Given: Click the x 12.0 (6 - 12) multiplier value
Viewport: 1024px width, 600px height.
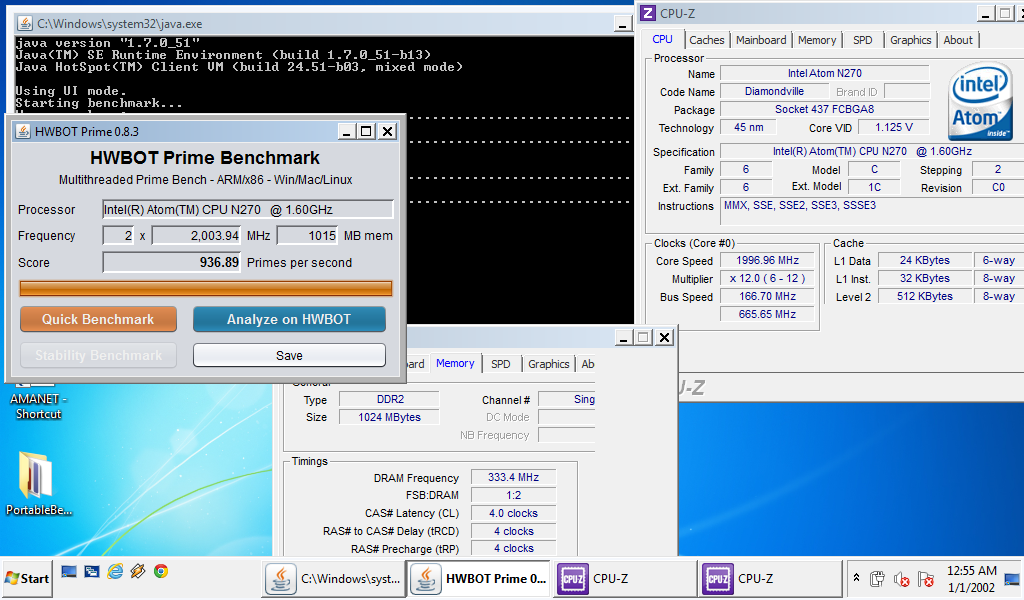Looking at the screenshot, I should tap(767, 278).
